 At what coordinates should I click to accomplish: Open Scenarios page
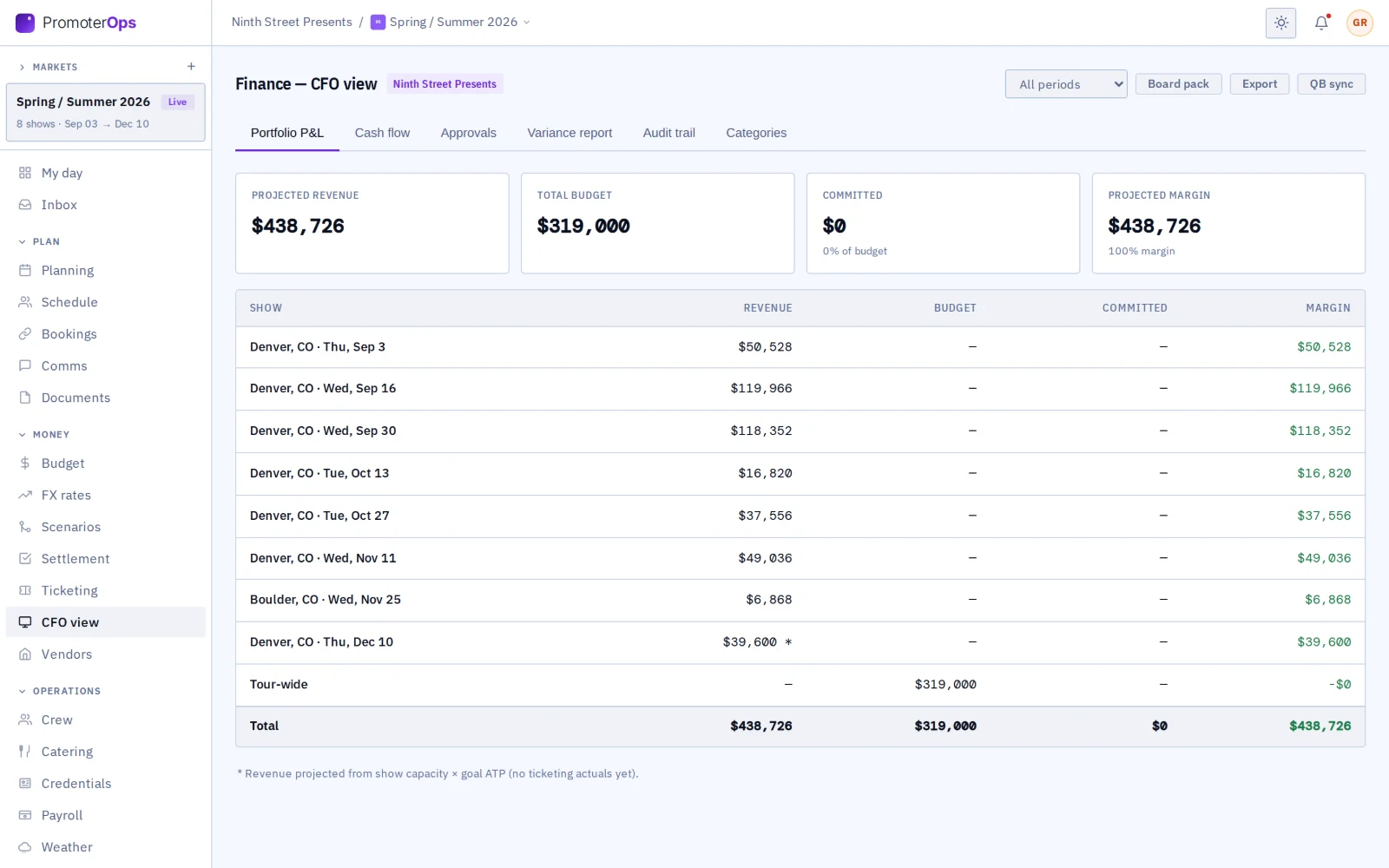(106, 527)
